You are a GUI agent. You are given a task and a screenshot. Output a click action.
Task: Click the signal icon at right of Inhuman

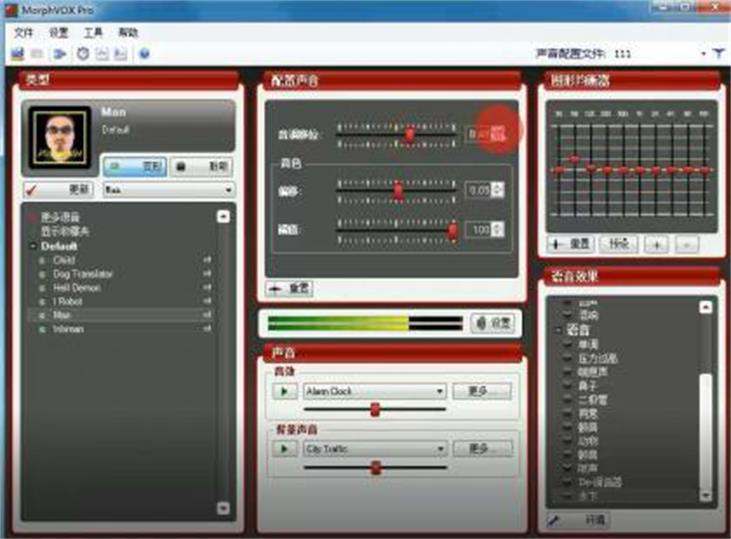tap(207, 329)
